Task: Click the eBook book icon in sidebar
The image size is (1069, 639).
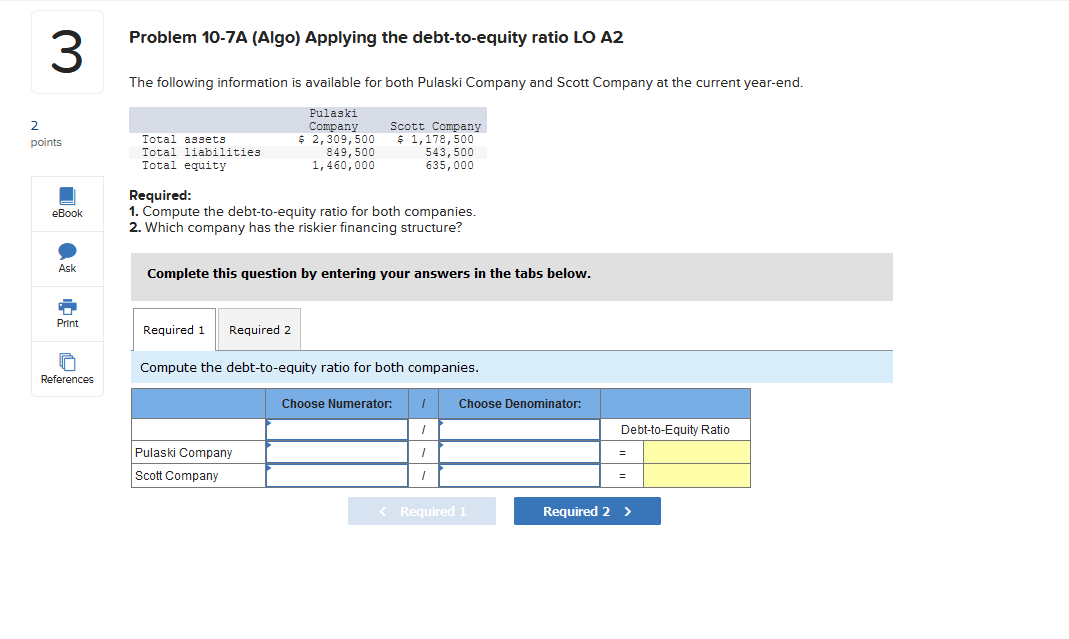Action: click(67, 195)
